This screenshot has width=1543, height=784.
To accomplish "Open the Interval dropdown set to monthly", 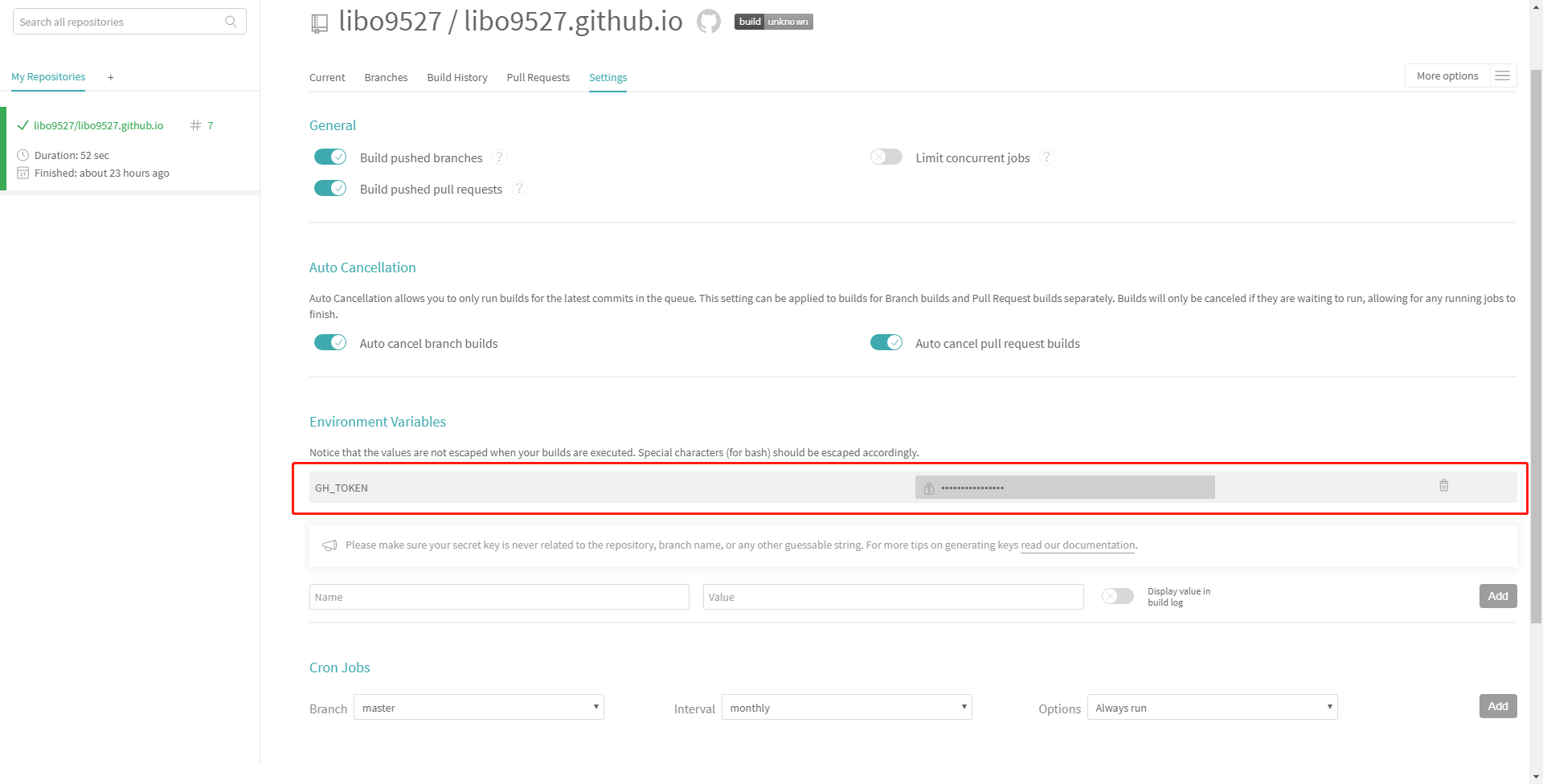I will 847,707.
